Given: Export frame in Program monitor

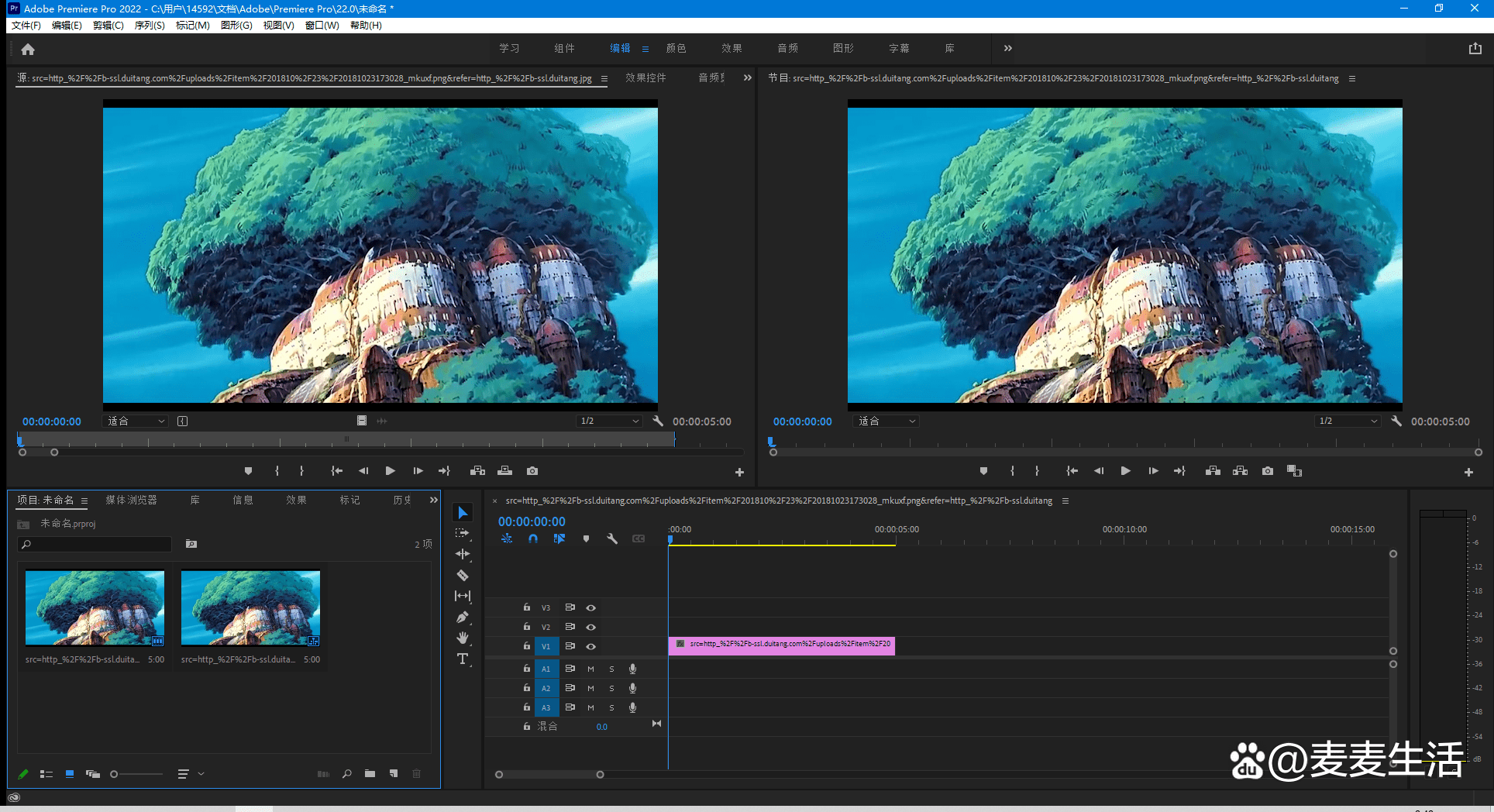Looking at the screenshot, I should pos(1268,471).
